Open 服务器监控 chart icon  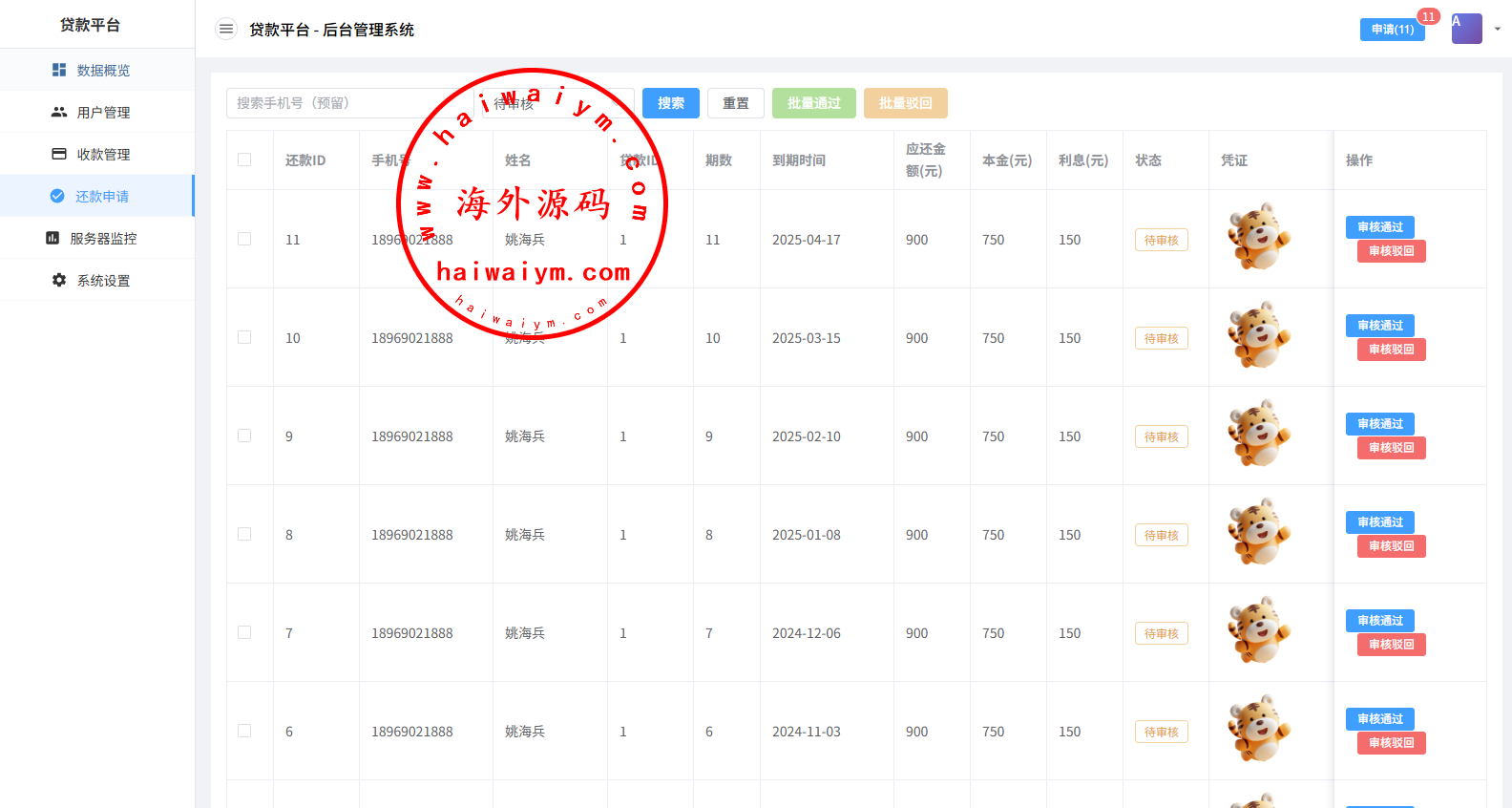tap(52, 238)
